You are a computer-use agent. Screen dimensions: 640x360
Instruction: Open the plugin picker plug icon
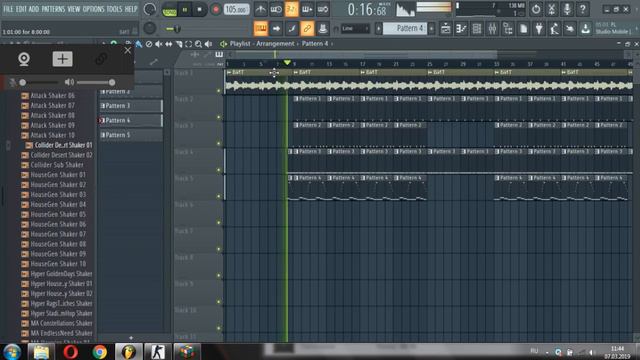539,29
